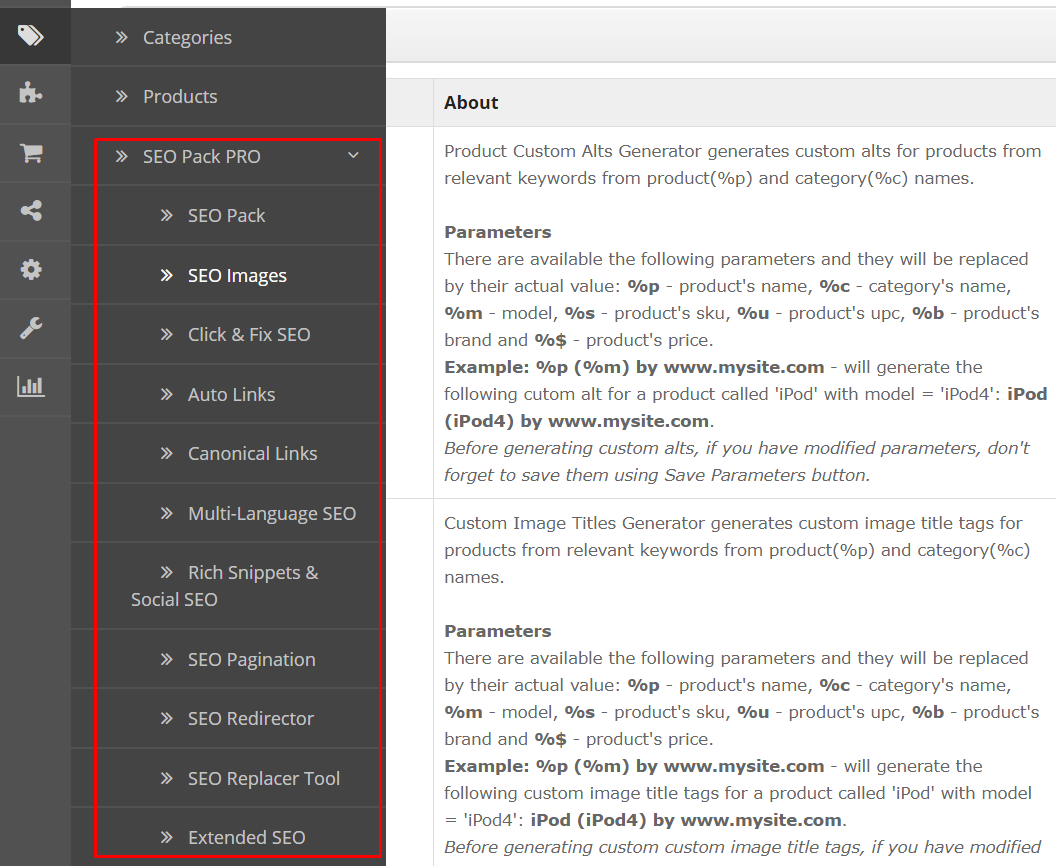
Task: Click the double-arrow icon before SEO Images
Action: point(166,275)
